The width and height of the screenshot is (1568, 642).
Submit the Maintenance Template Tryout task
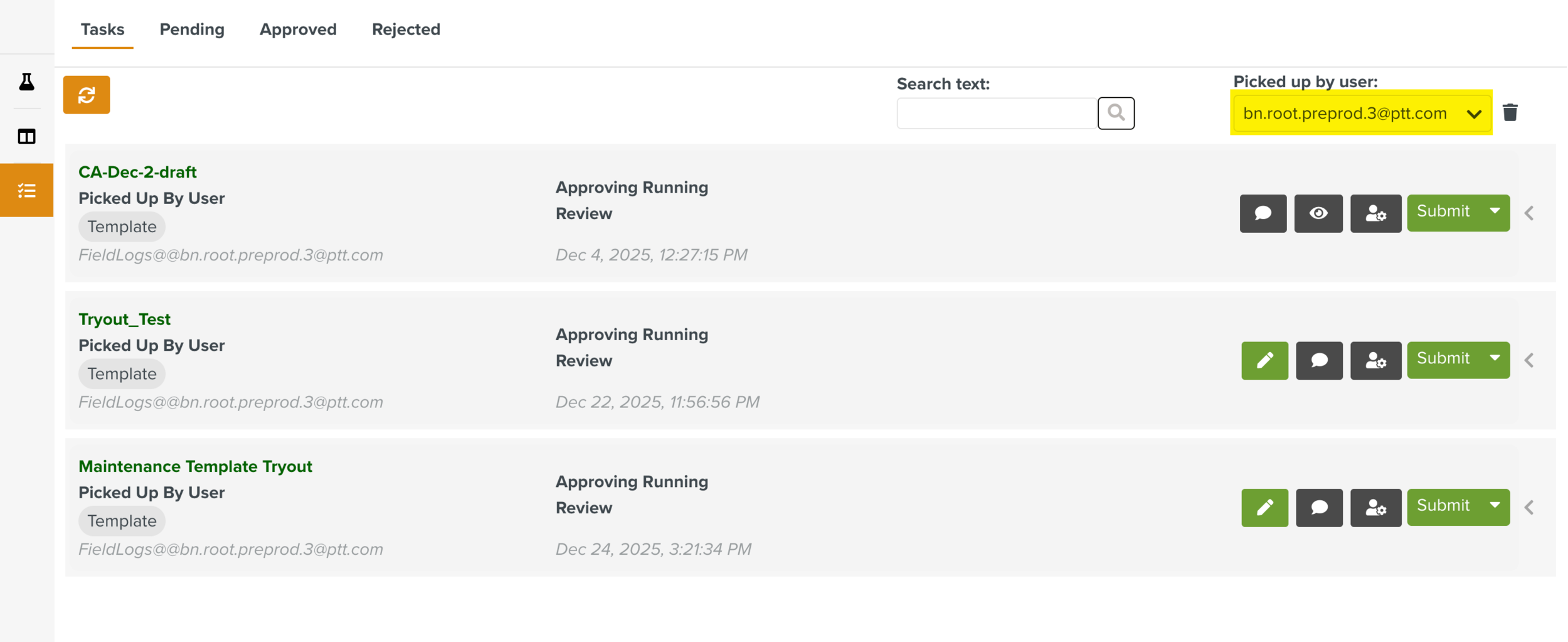(x=1443, y=506)
